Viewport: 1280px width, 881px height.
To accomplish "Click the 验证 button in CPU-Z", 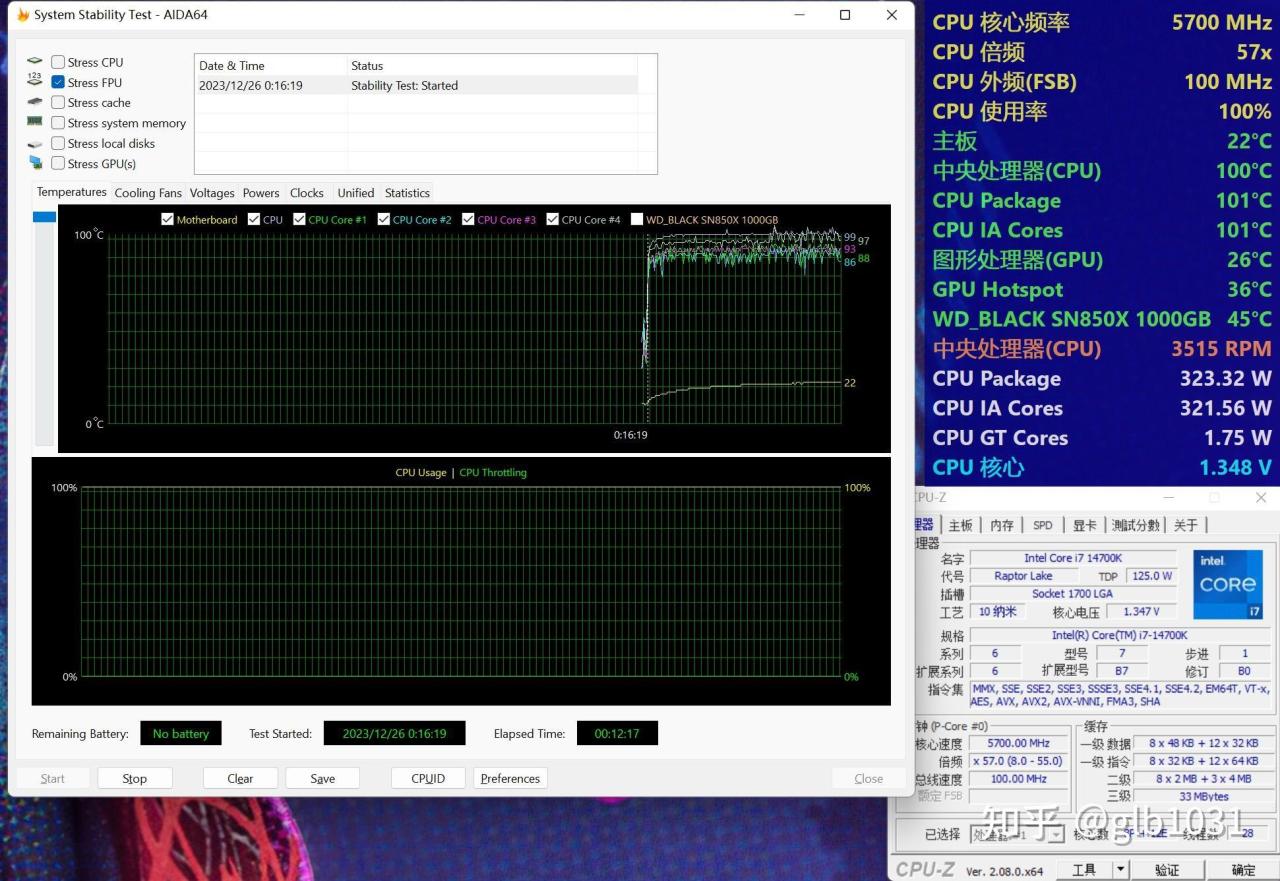I will pyautogui.click(x=1167, y=869).
